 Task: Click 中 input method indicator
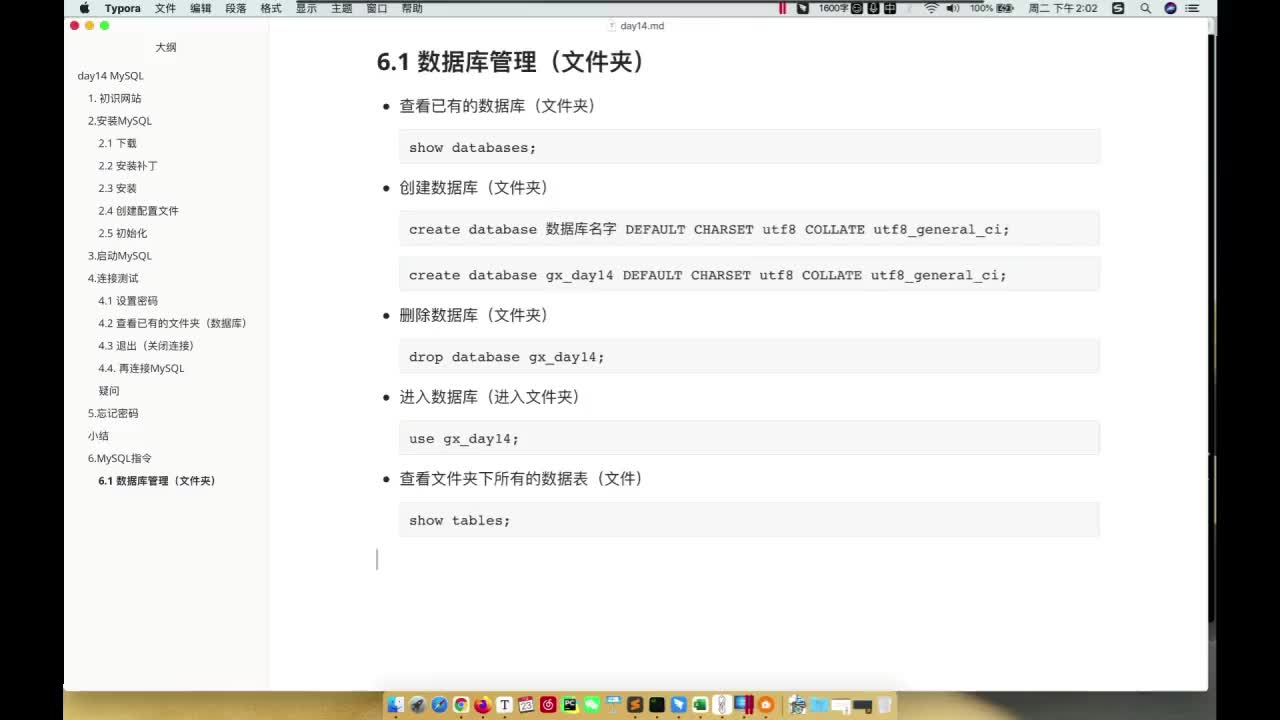point(890,8)
